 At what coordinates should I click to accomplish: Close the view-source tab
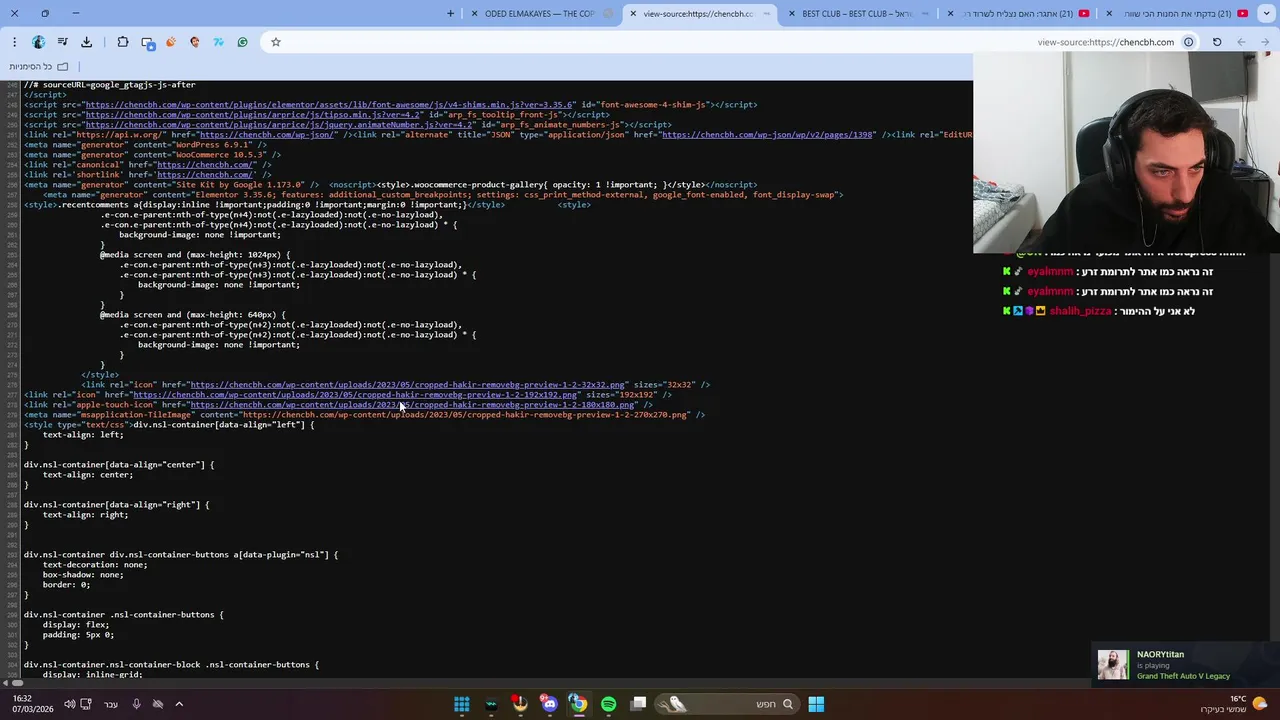[x=632, y=13]
